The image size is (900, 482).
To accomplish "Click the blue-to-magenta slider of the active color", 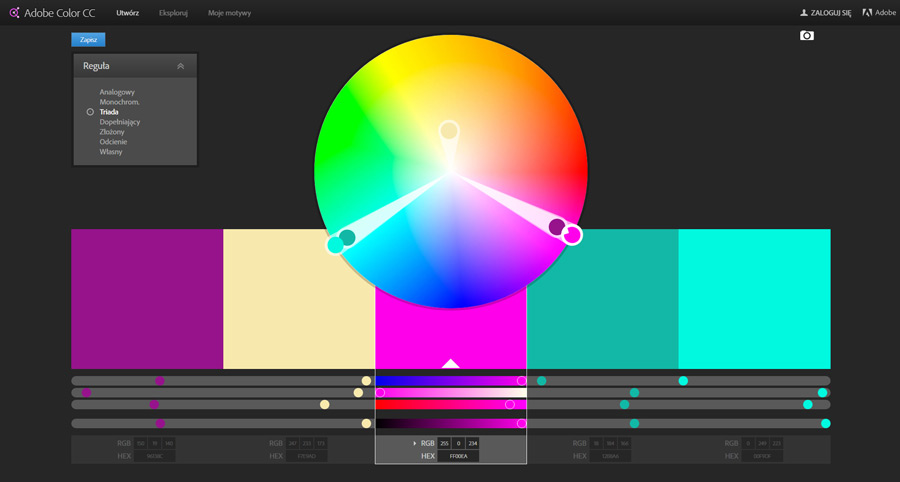I will [451, 380].
